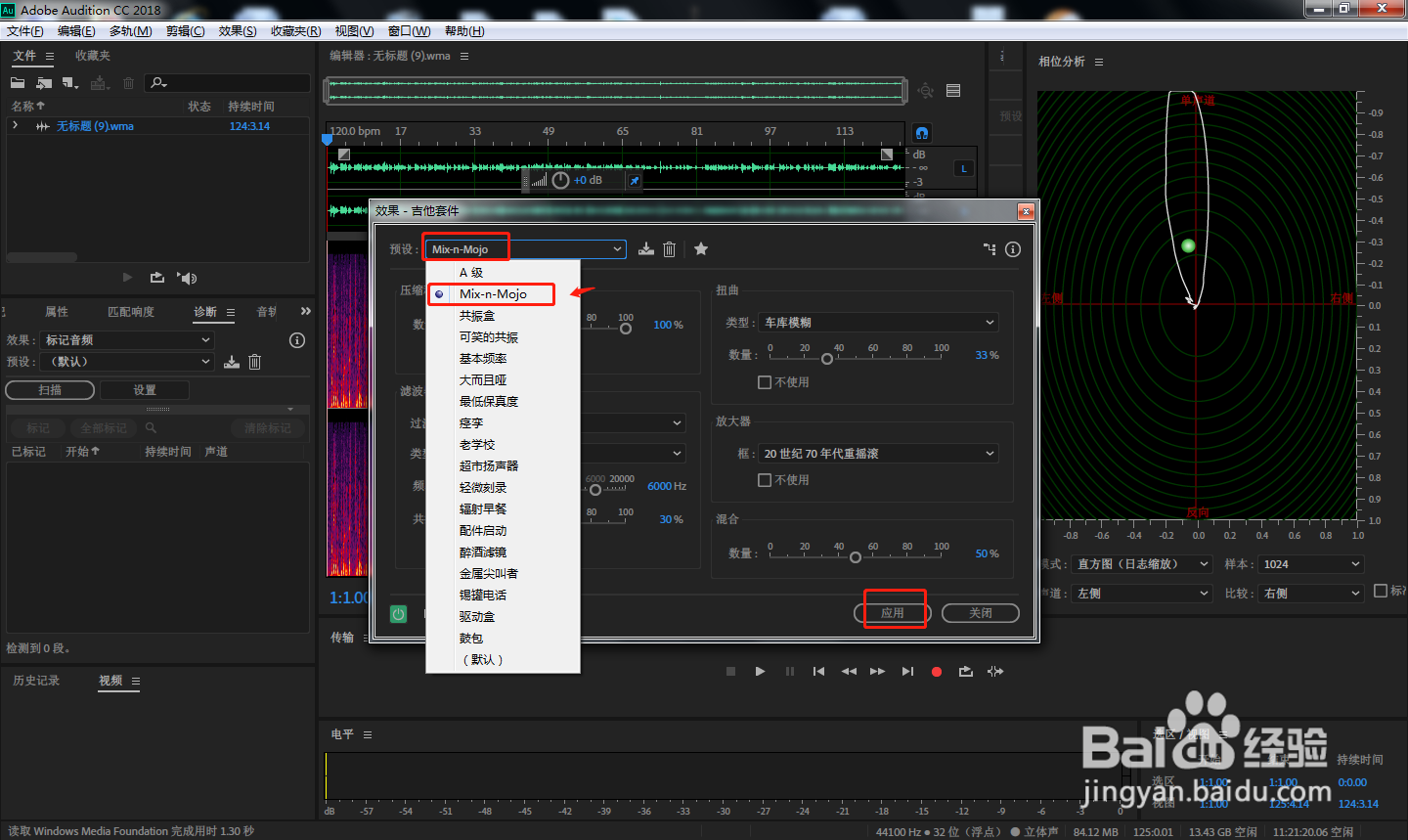Save Diagnostics preset icon
1408x840 pixels.
click(232, 362)
